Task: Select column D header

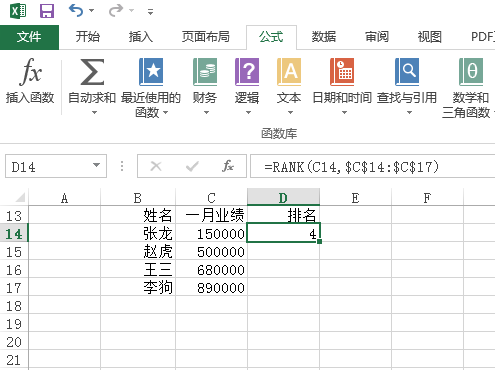Action: tap(283, 198)
